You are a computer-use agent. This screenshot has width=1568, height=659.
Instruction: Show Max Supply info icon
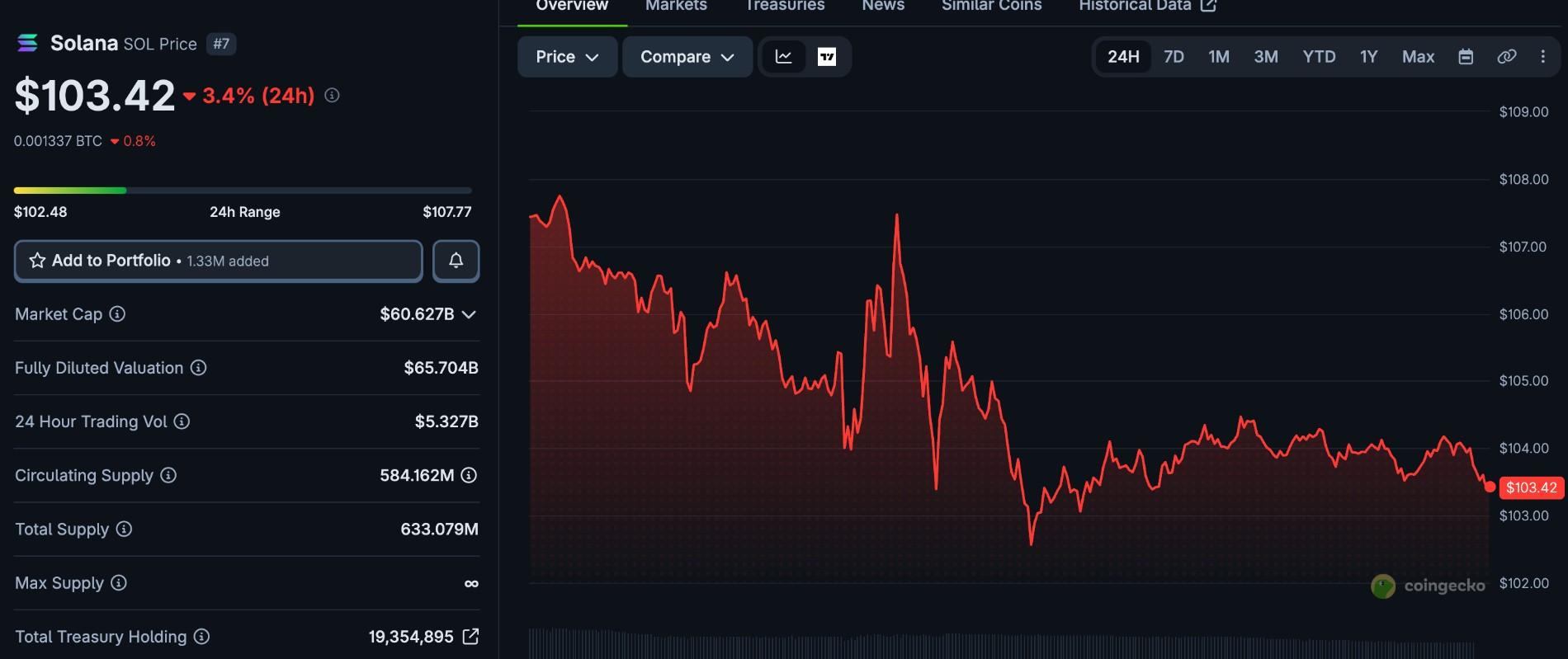(119, 583)
